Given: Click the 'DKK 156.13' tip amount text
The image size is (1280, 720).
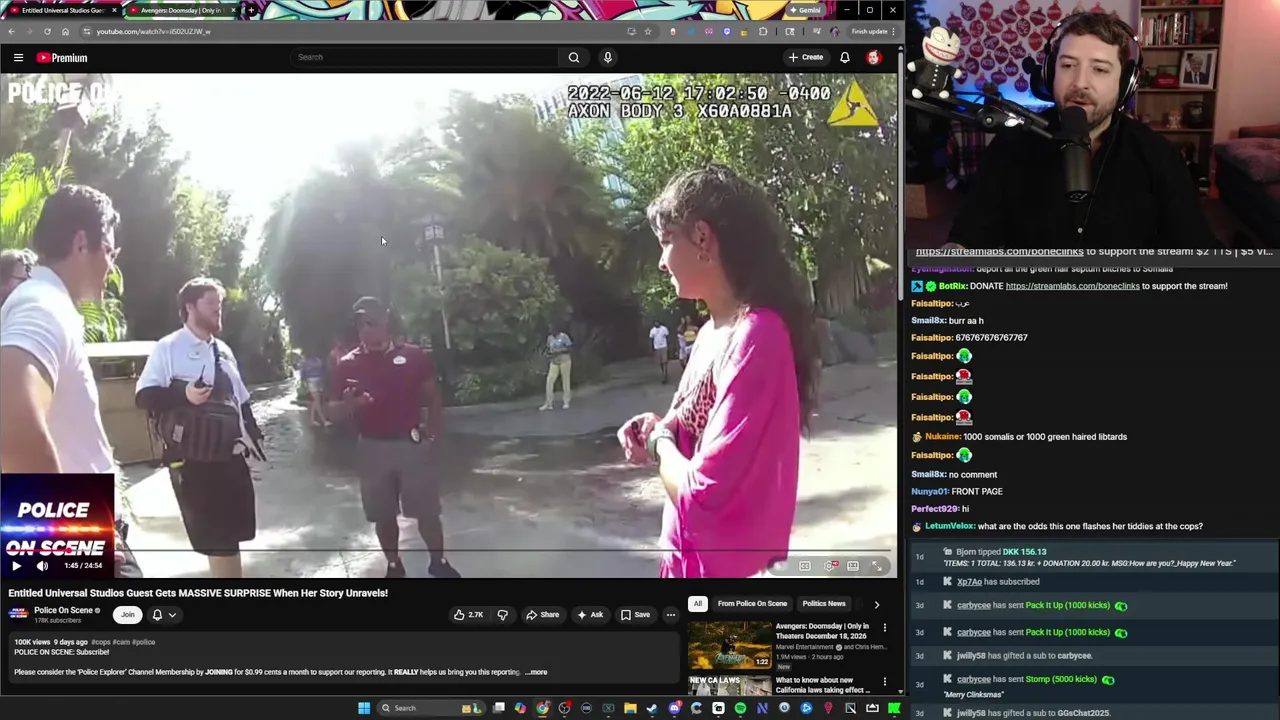Looking at the screenshot, I should pos(1024,552).
